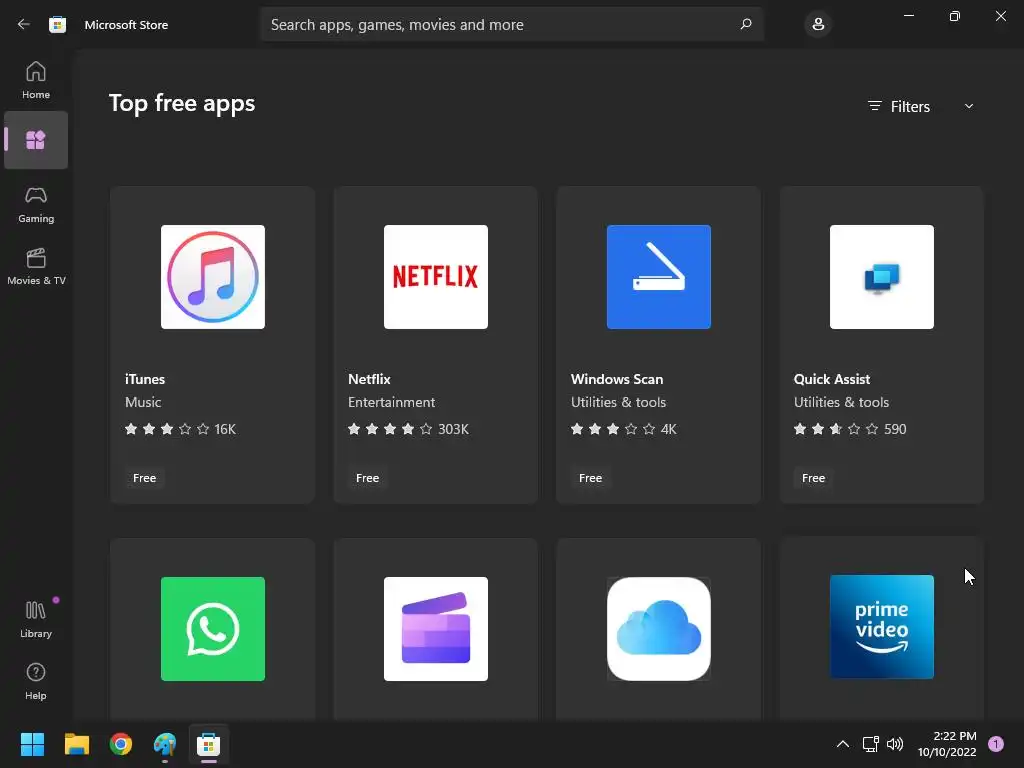Screen dimensions: 1024x768
Task: Open the Movies & TV section
Action: tap(36, 266)
